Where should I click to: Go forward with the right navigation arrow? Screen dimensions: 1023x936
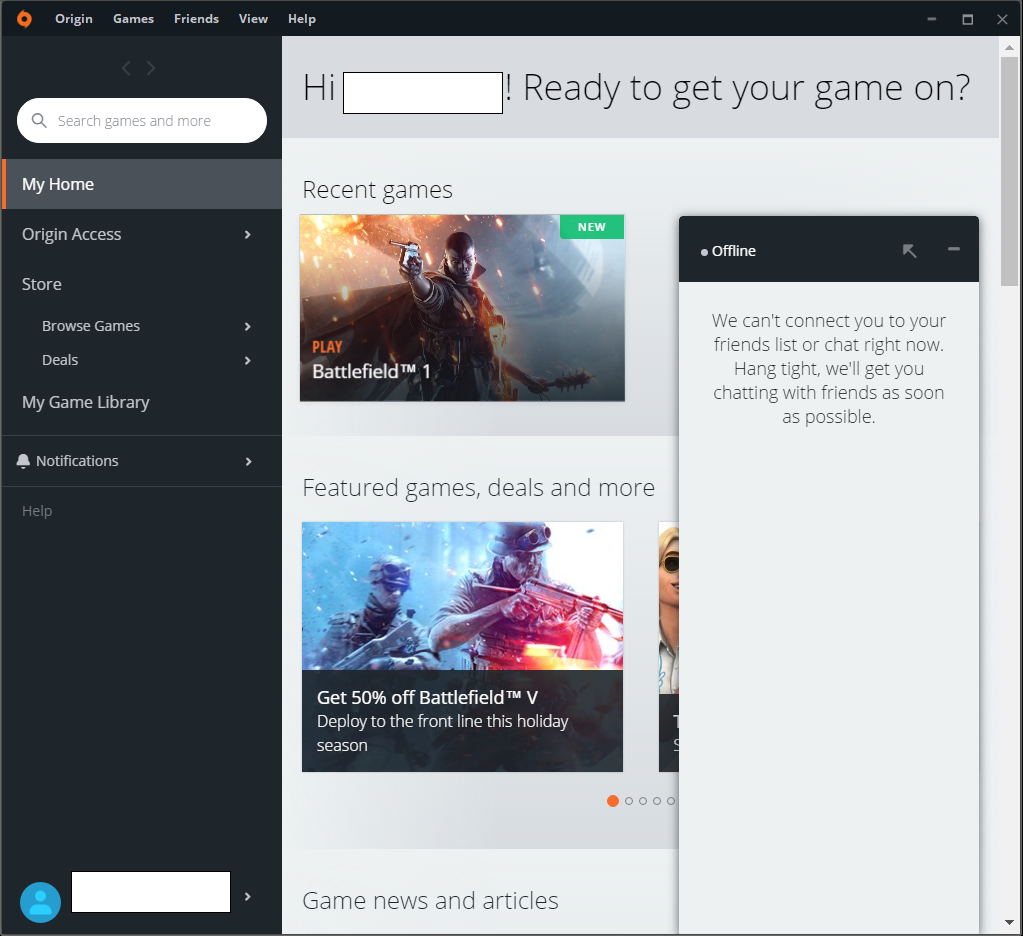(x=151, y=68)
